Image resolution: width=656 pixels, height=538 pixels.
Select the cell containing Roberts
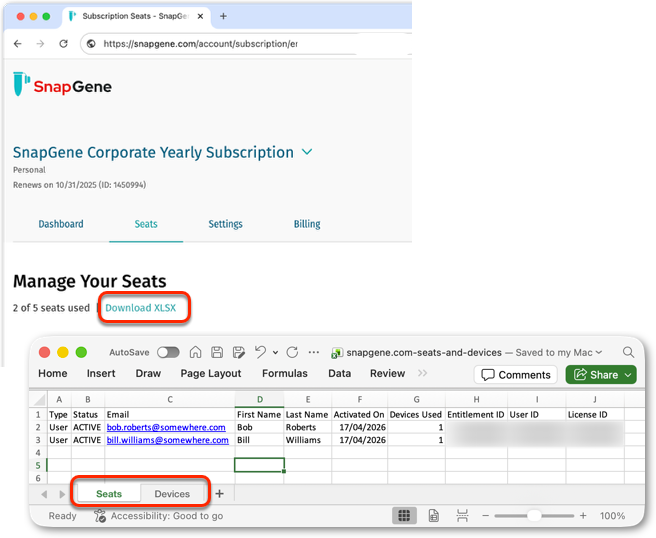pyautogui.click(x=308, y=427)
